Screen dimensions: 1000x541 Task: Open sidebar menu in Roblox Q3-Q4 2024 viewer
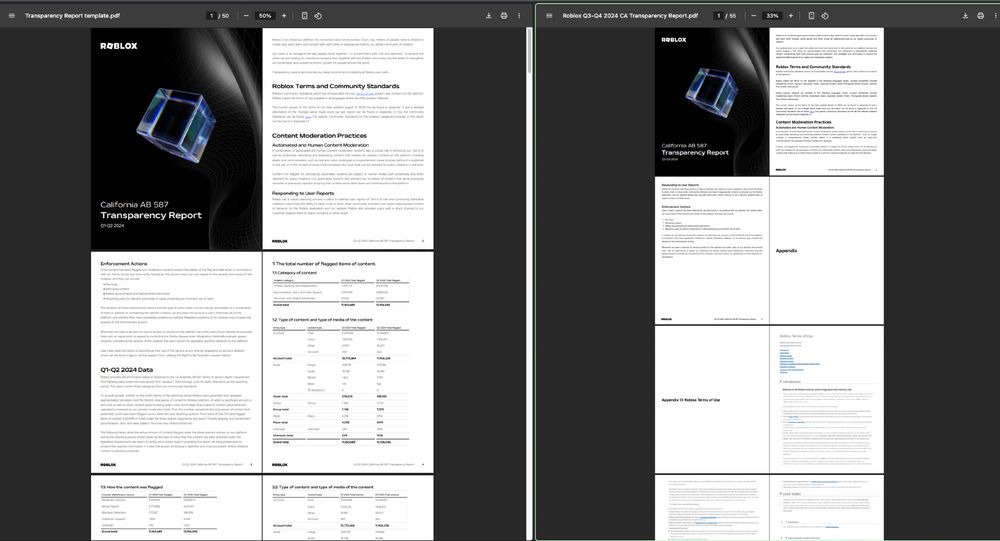(x=549, y=15)
